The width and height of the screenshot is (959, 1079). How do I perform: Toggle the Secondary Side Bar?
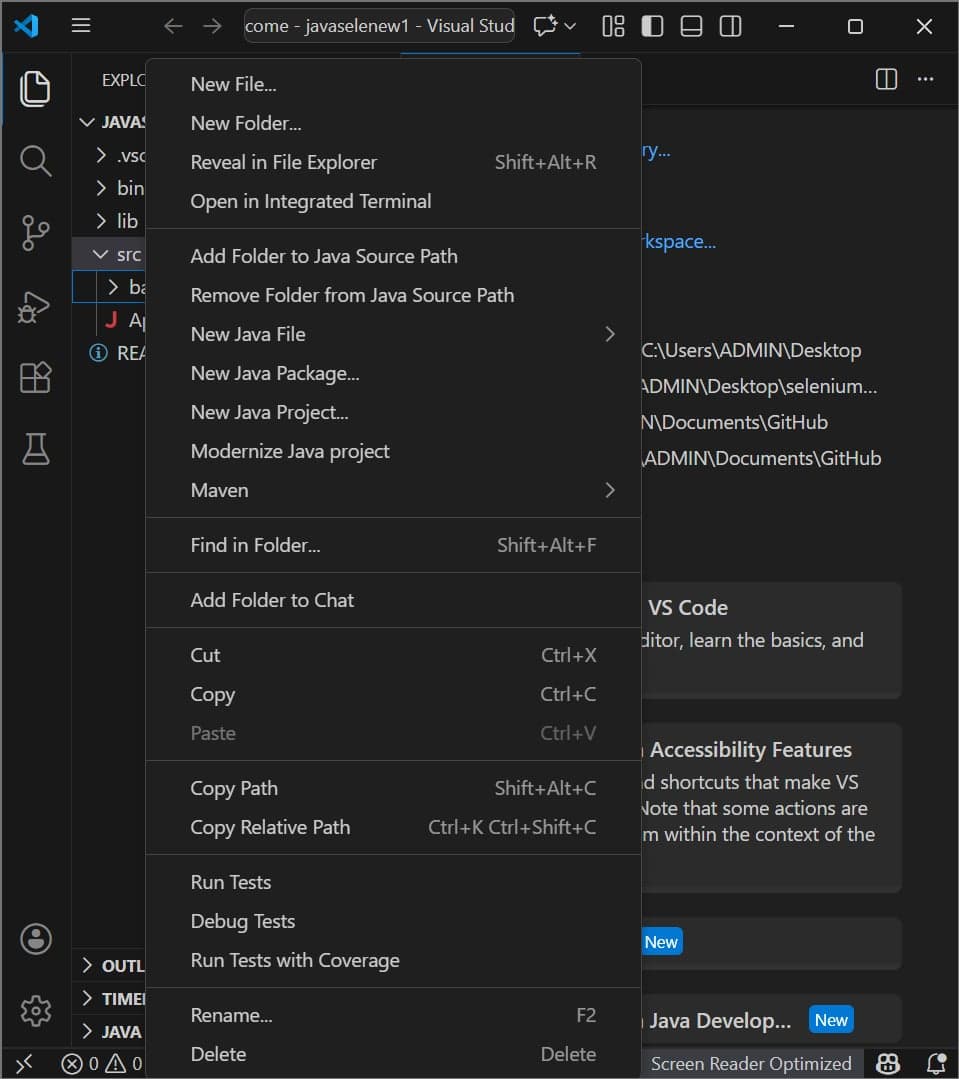pos(731,26)
